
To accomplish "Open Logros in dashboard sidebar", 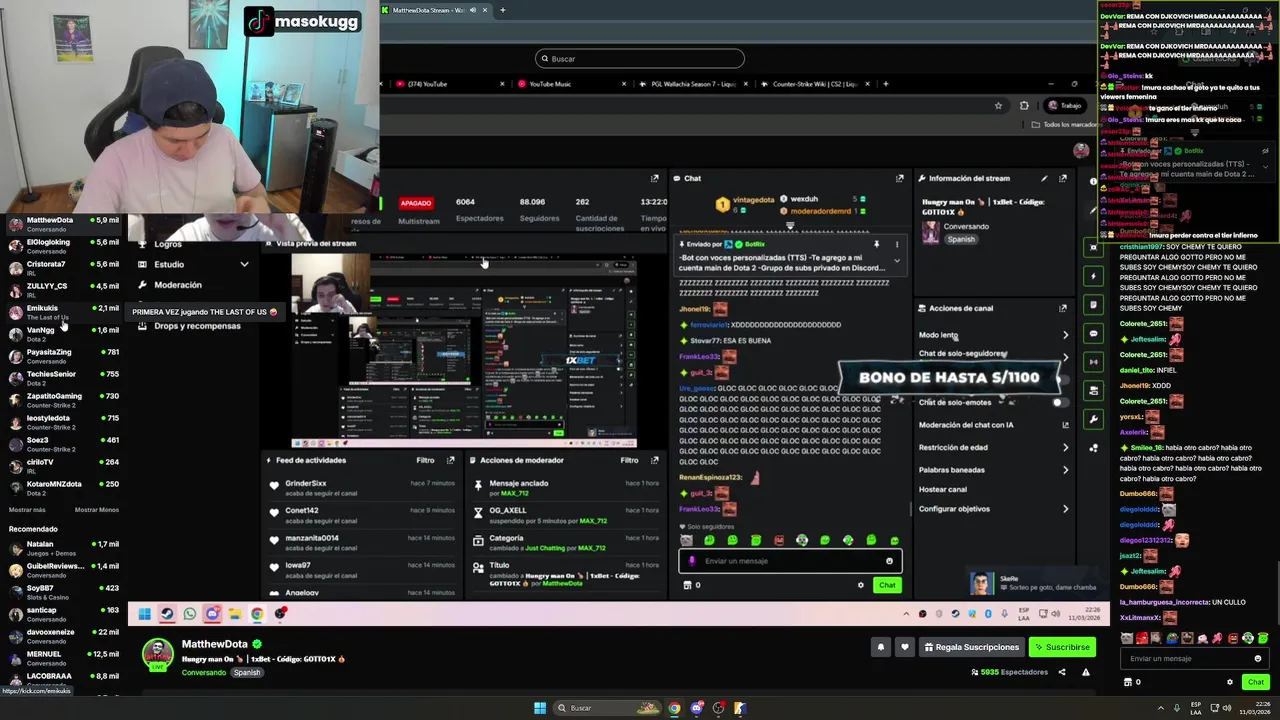I will coord(168,244).
